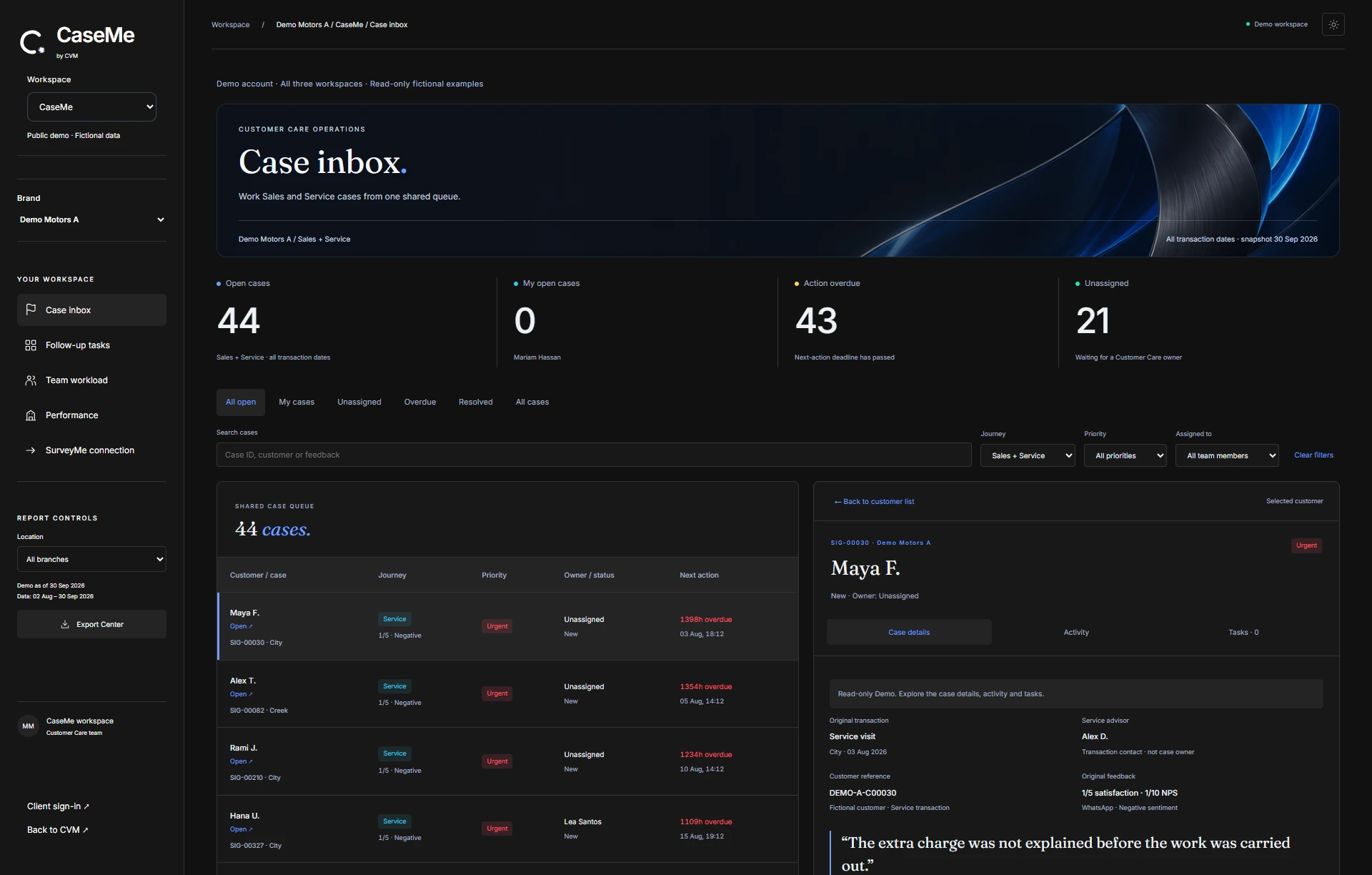The image size is (1372, 875).
Task: Switch to the Unassigned tab
Action: tap(359, 402)
